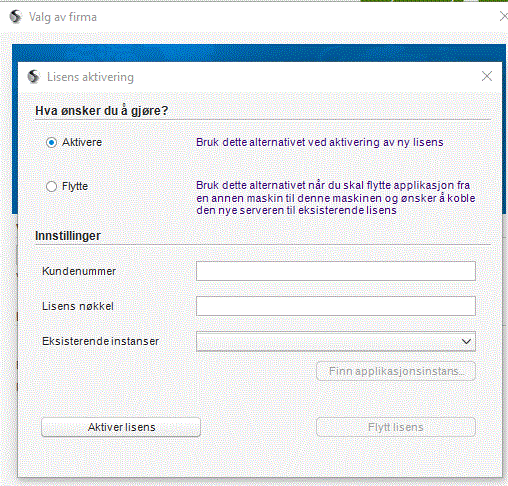Click the Valg av firma window icon
508x486 pixels.
[15, 17]
